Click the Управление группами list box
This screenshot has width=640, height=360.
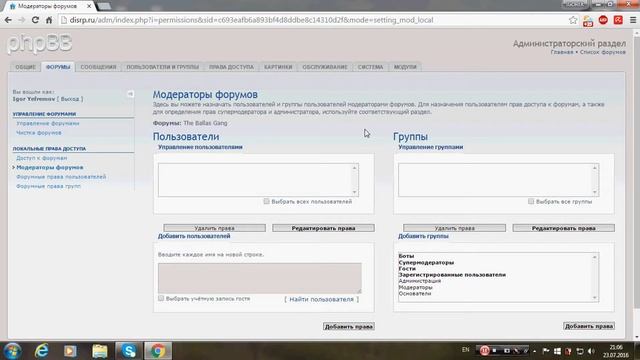498,180
